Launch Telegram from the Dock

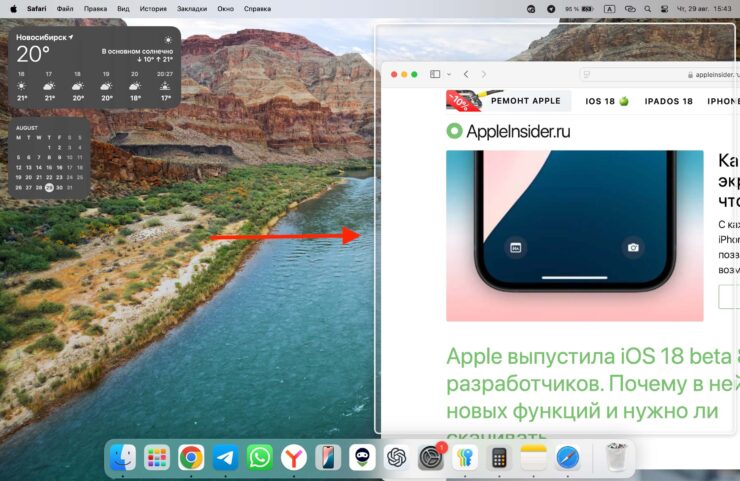pyautogui.click(x=226, y=457)
